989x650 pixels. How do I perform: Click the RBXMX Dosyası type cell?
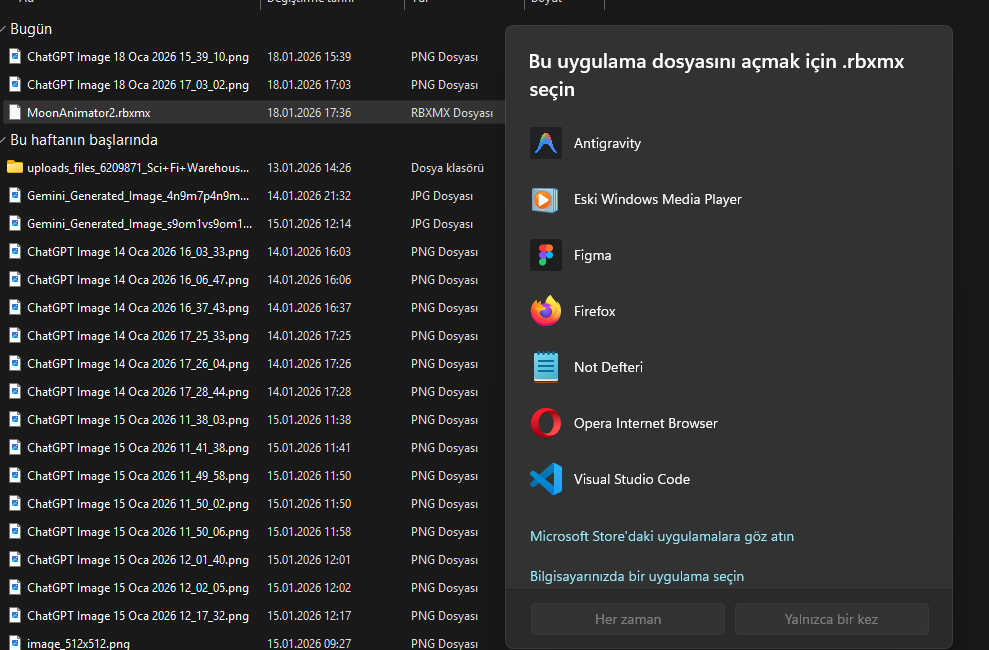pyautogui.click(x=452, y=113)
